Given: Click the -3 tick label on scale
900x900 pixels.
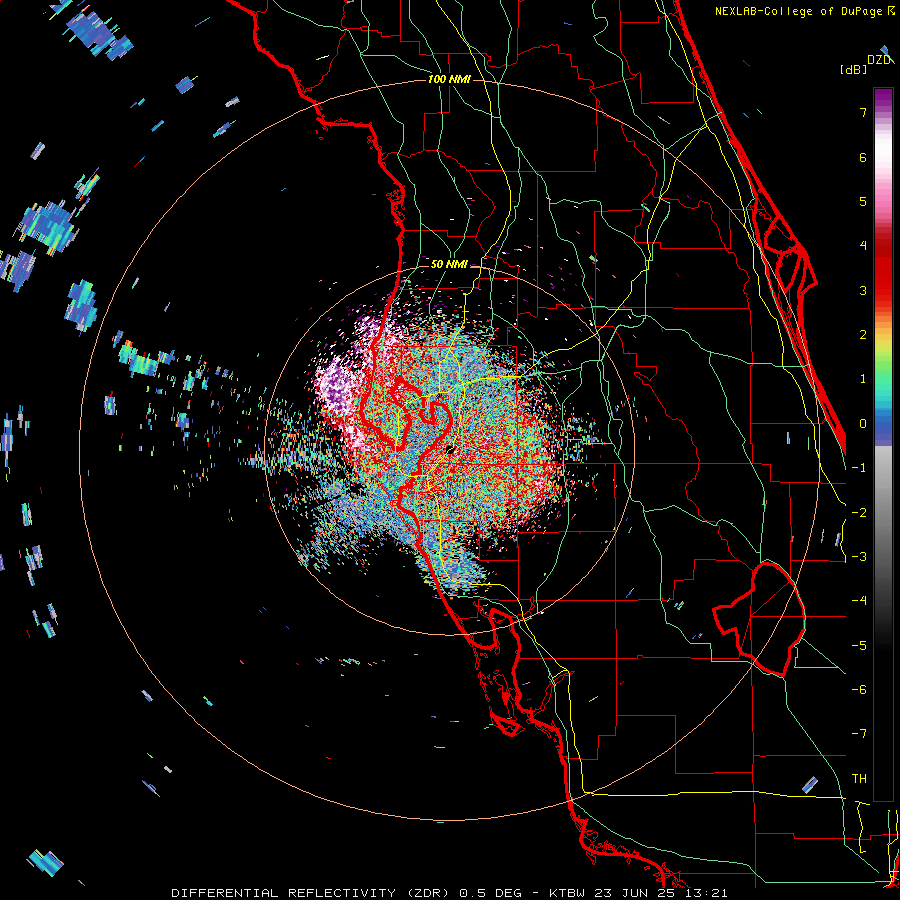Looking at the screenshot, I should coord(859,557).
